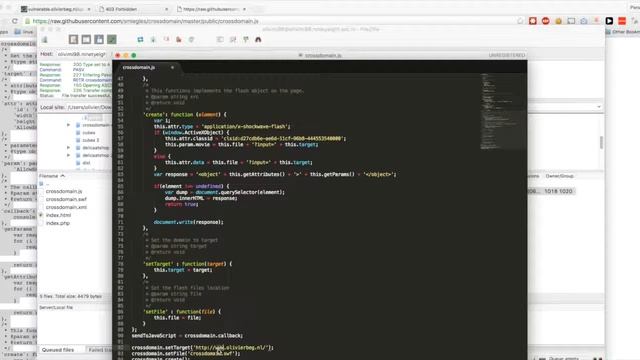Click the Host field in FileZilla quickconnect
The width and height of the screenshot is (640, 360).
coord(82,54)
